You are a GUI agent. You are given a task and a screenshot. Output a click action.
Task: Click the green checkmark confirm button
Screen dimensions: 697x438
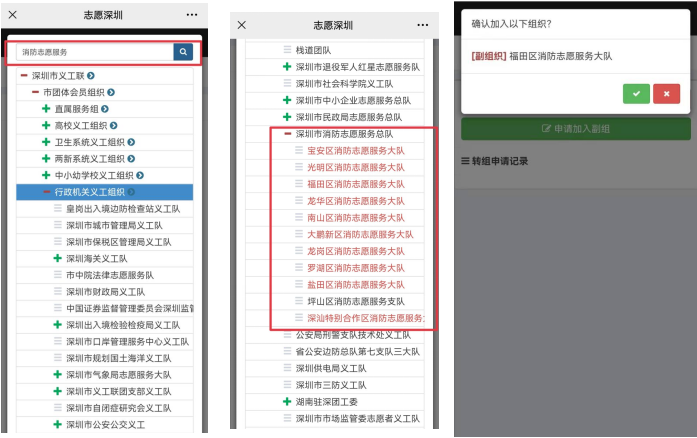pyautogui.click(x=635, y=93)
